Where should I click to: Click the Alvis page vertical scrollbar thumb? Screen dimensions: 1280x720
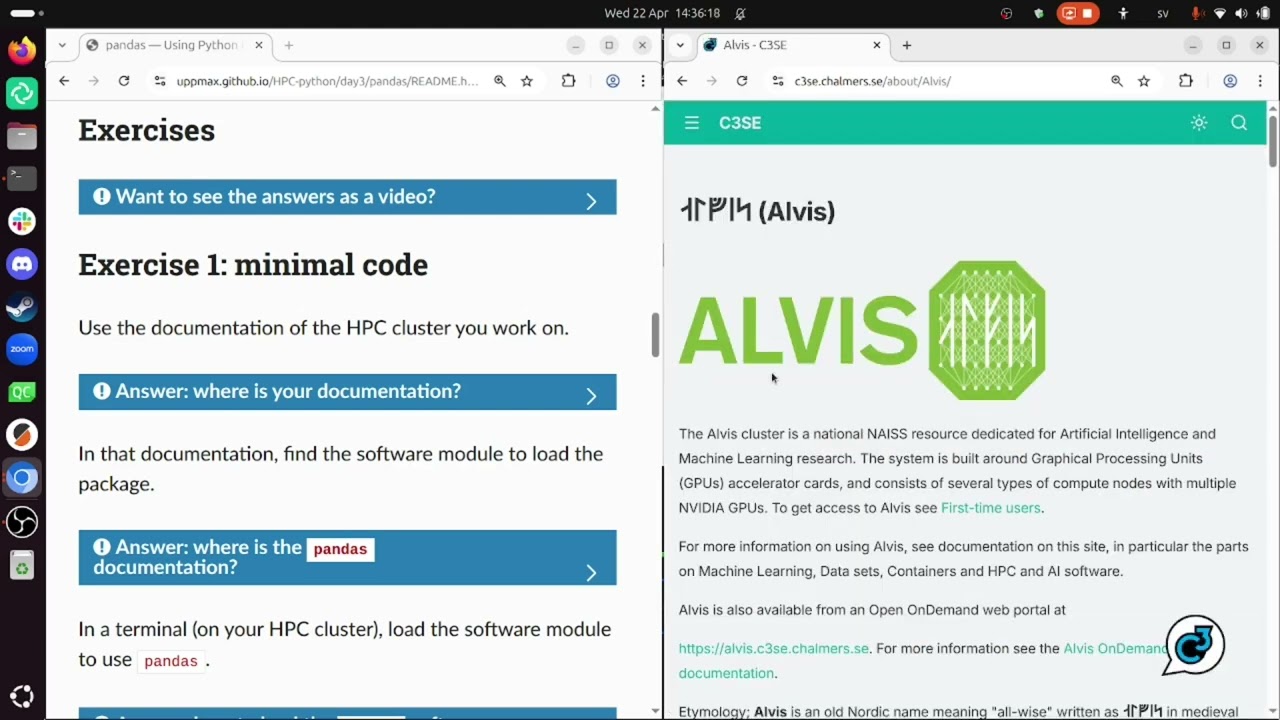click(x=1273, y=141)
